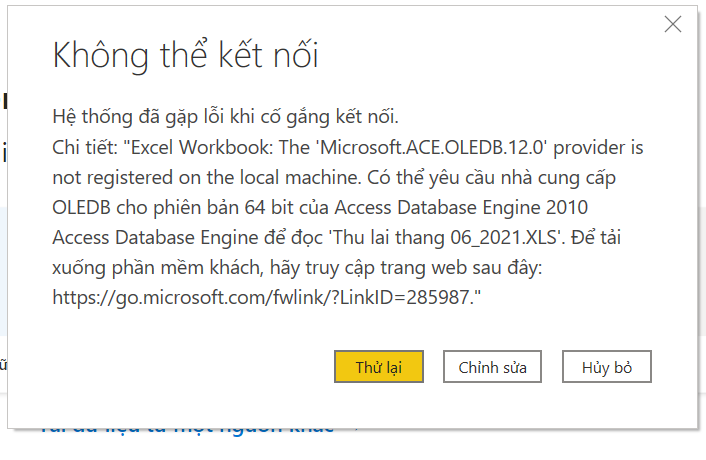The width and height of the screenshot is (706, 460).
Task: Click 'hãy truy cập trang web sau đây' text
Action: (406, 268)
